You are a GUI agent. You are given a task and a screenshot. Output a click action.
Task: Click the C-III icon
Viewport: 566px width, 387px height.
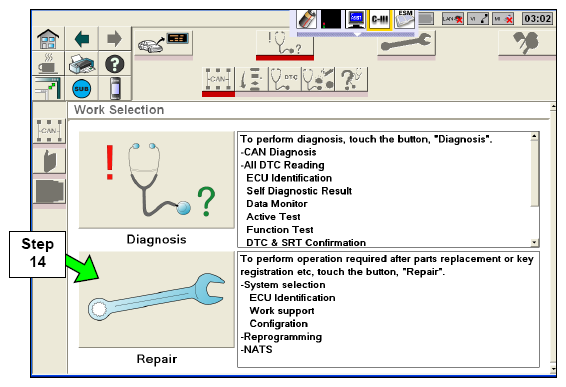pyautogui.click(x=380, y=19)
